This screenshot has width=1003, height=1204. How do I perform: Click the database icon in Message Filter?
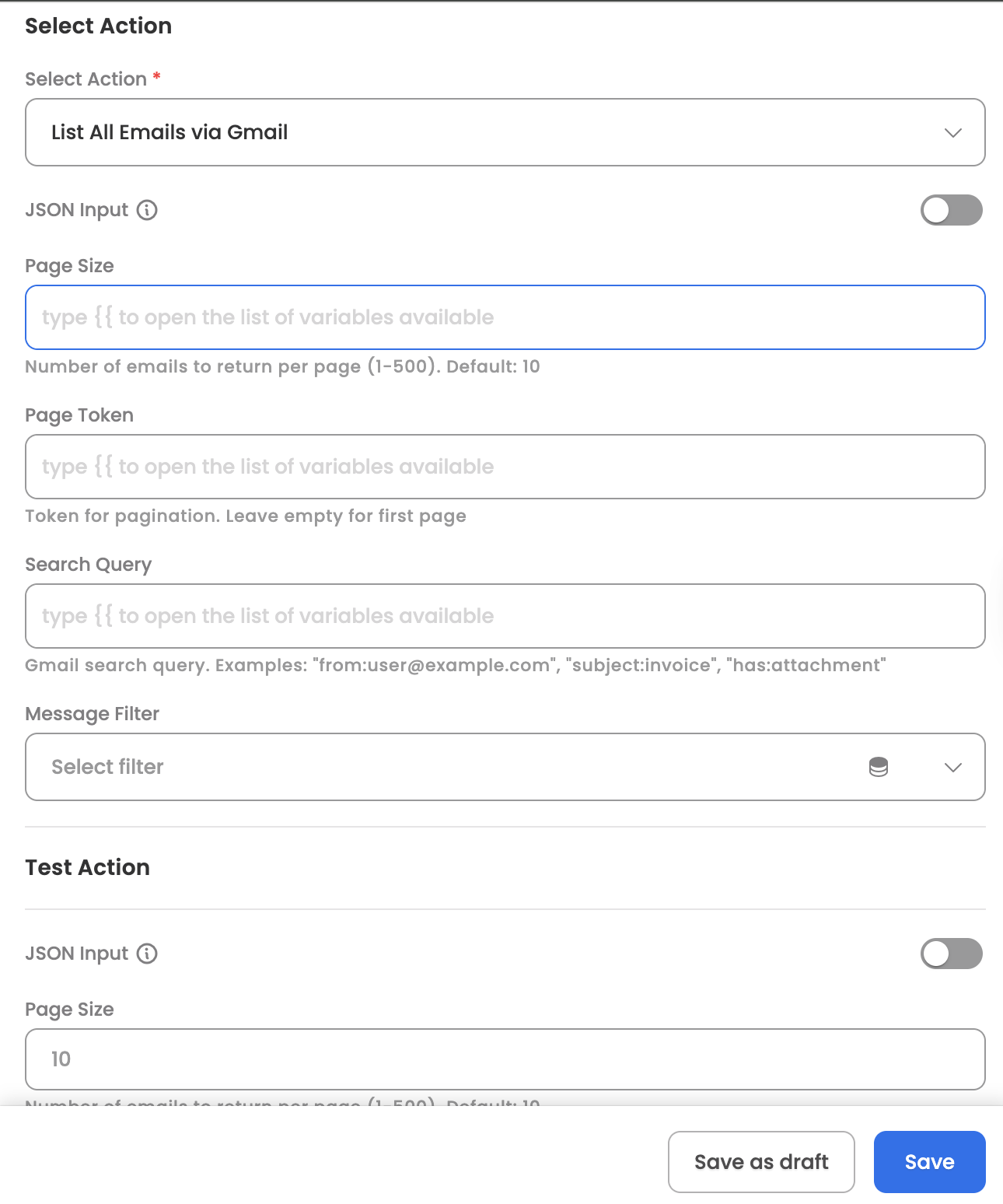[879, 767]
